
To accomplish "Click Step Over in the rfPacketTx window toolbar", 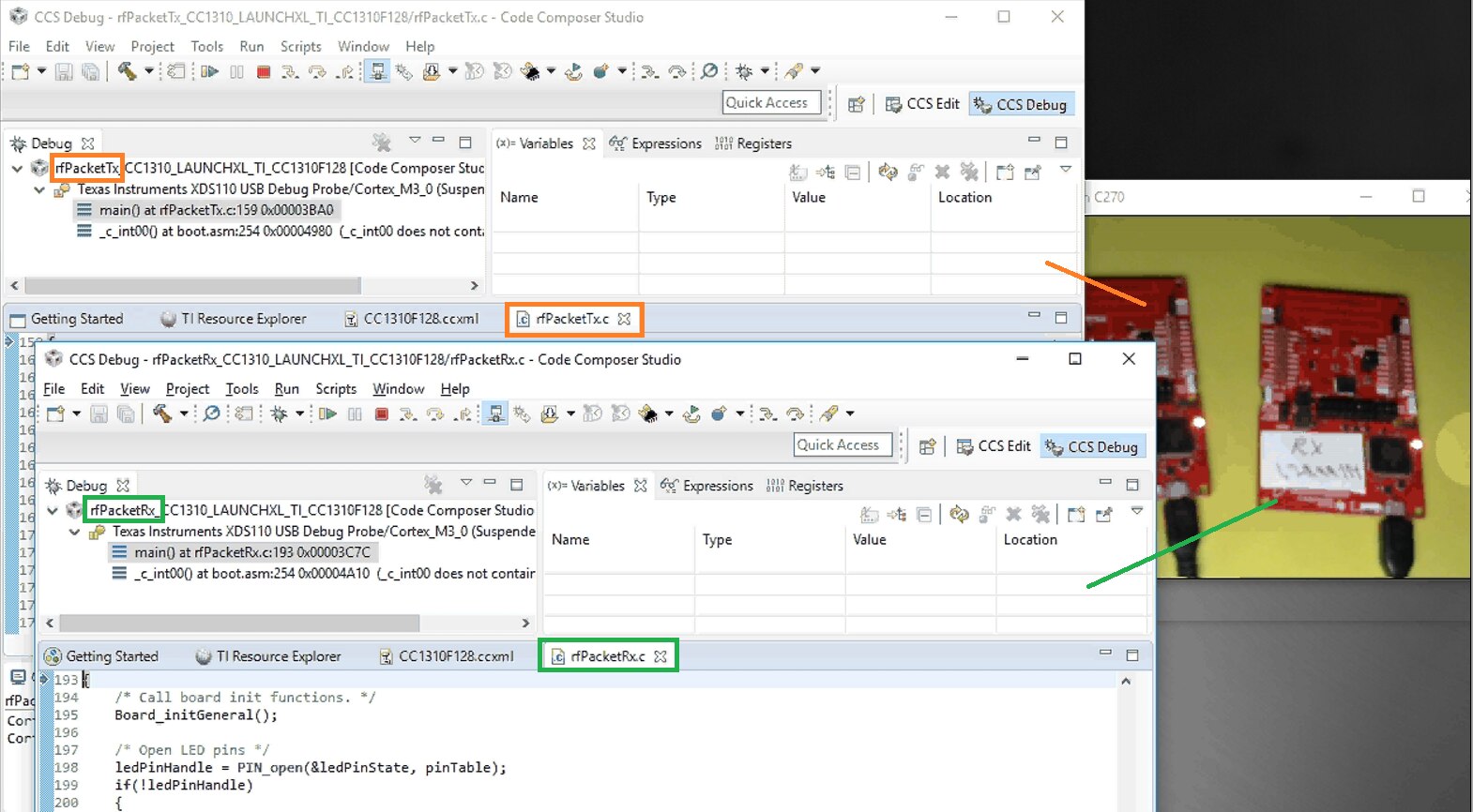I will pyautogui.click(x=317, y=71).
